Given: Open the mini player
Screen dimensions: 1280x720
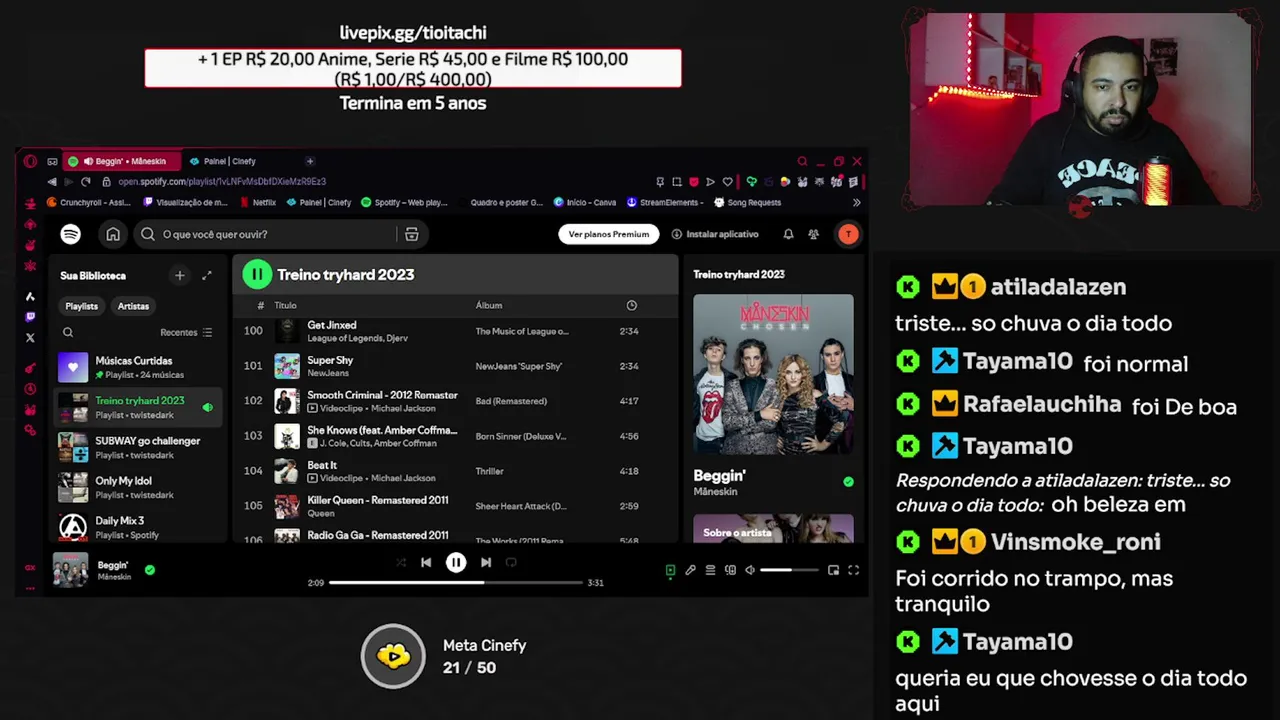Looking at the screenshot, I should pyautogui.click(x=833, y=570).
